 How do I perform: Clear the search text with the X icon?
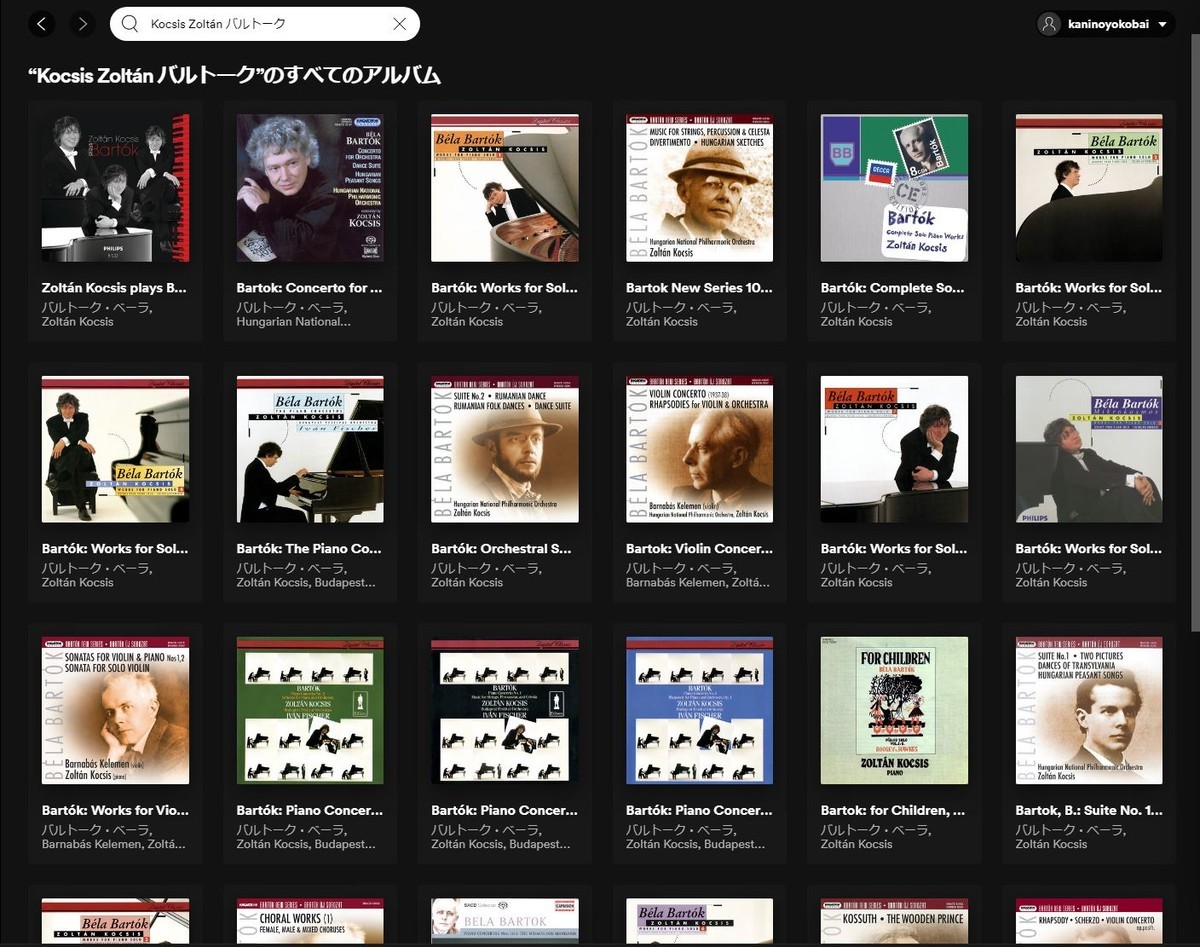[x=400, y=24]
